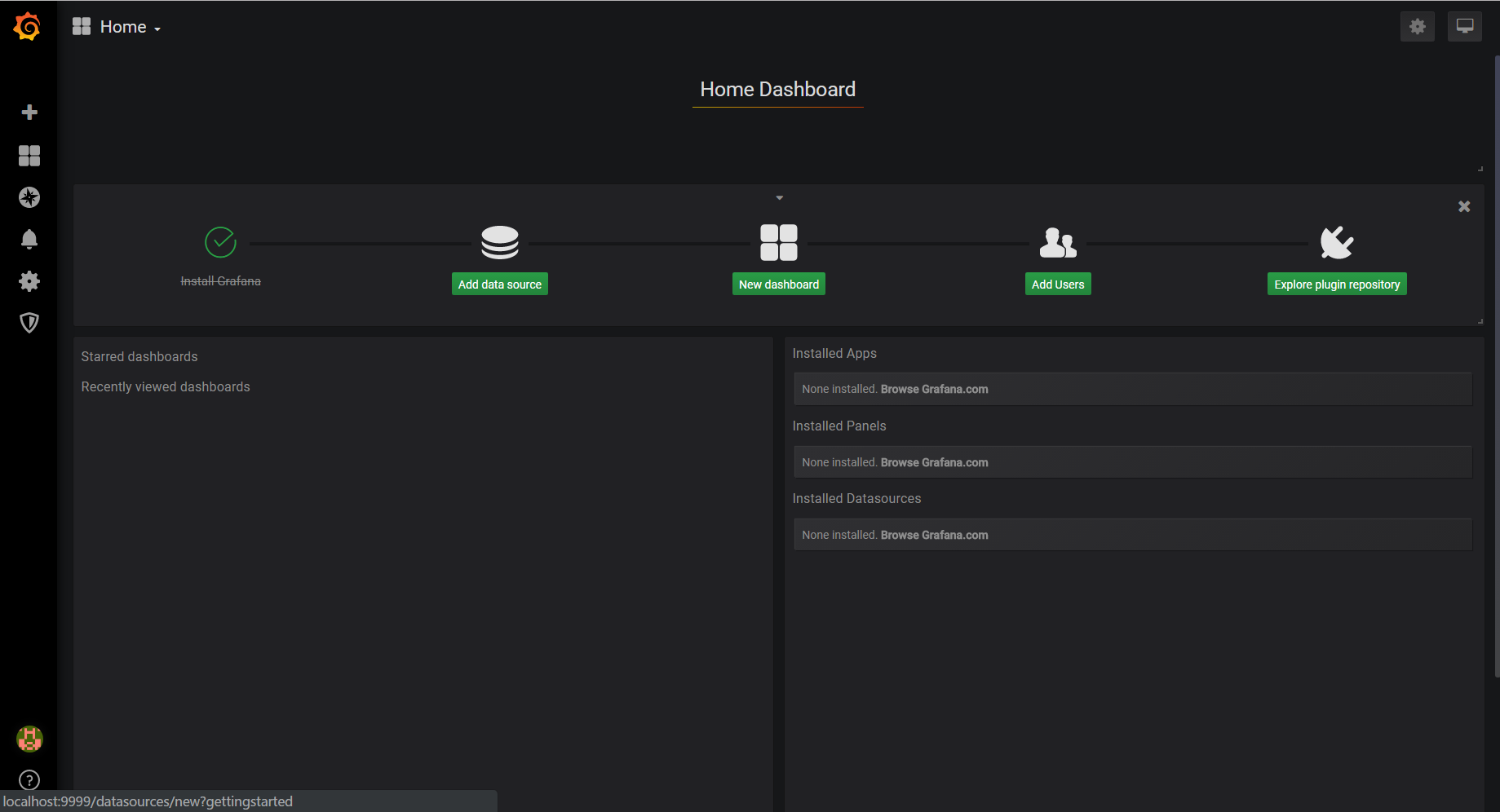Click Add Users button
This screenshot has width=1500, height=812.
coord(1058,284)
